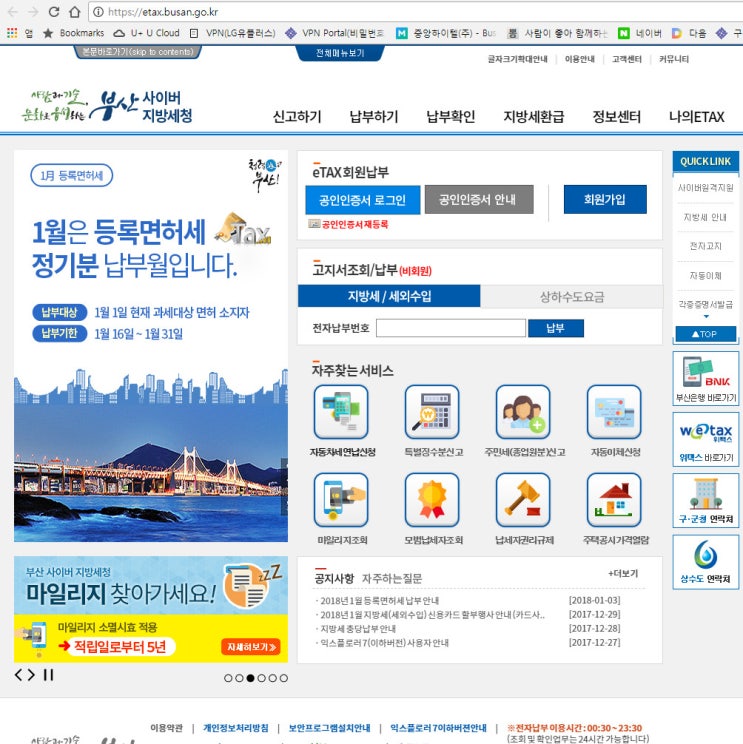Open the 다음 bookmark
743x744 pixels.
pos(689,33)
